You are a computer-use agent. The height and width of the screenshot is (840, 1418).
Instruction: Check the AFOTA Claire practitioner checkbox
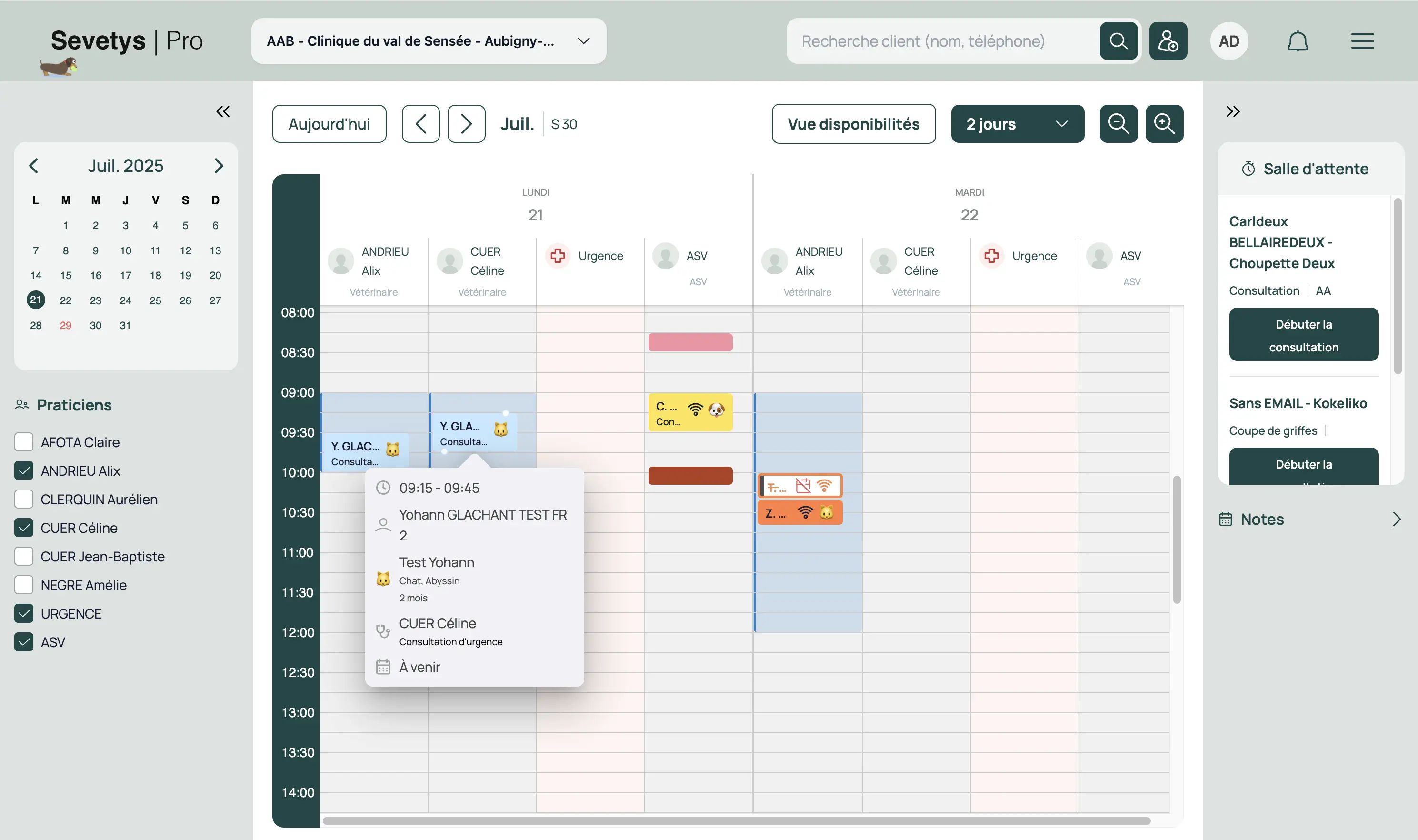coord(24,442)
